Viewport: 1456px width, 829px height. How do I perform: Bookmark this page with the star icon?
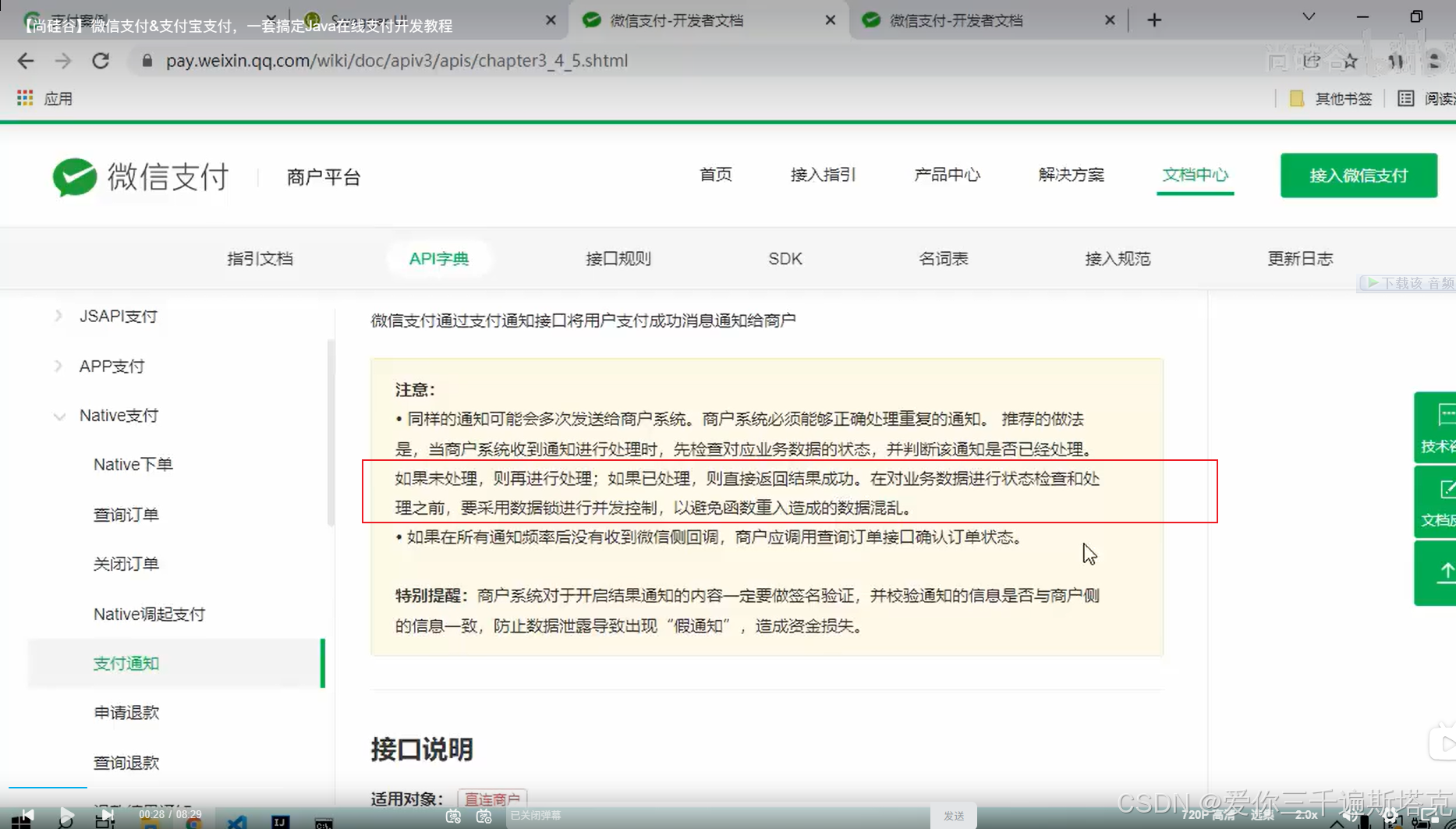[1351, 61]
